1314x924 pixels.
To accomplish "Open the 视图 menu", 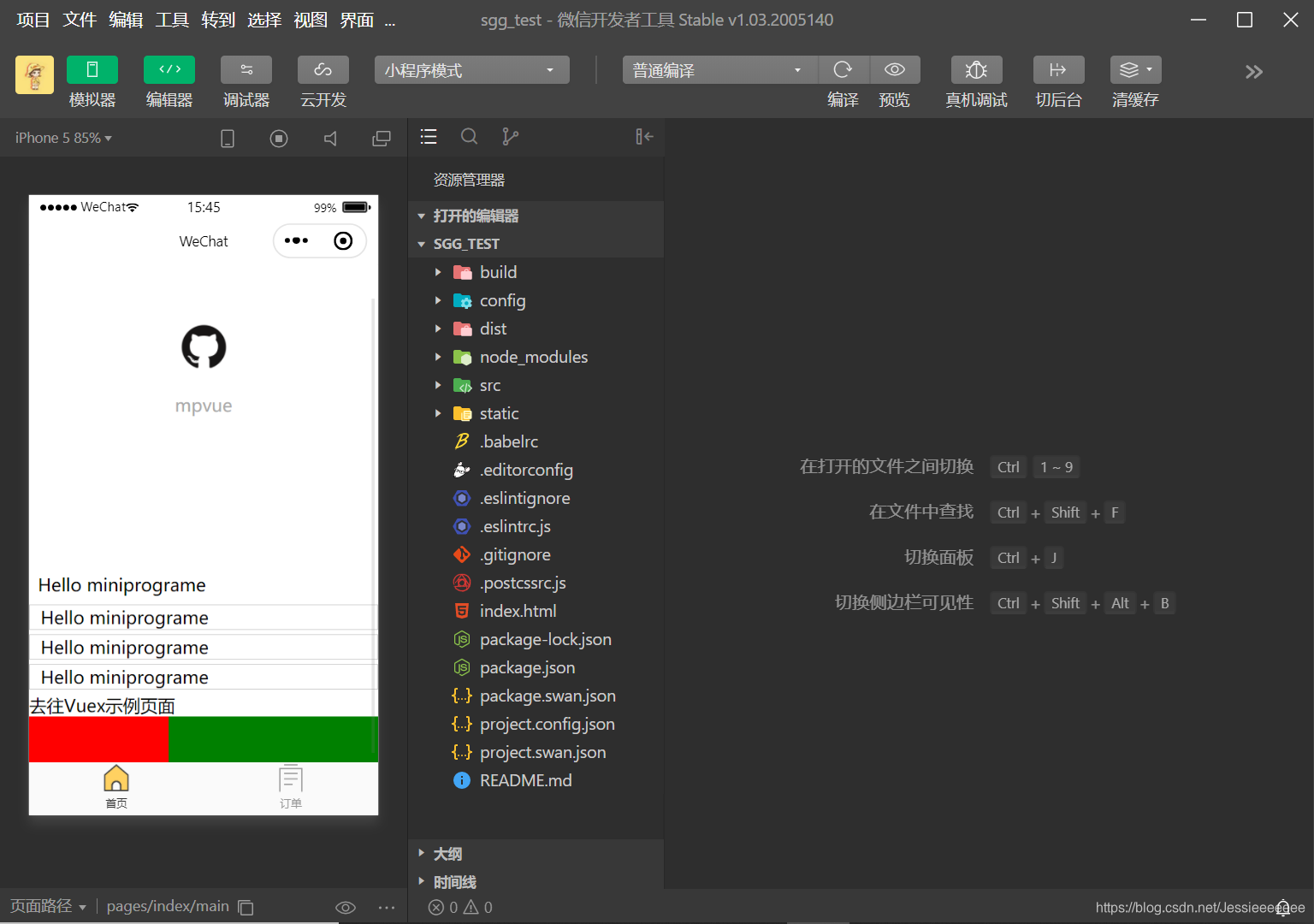I will [x=311, y=20].
